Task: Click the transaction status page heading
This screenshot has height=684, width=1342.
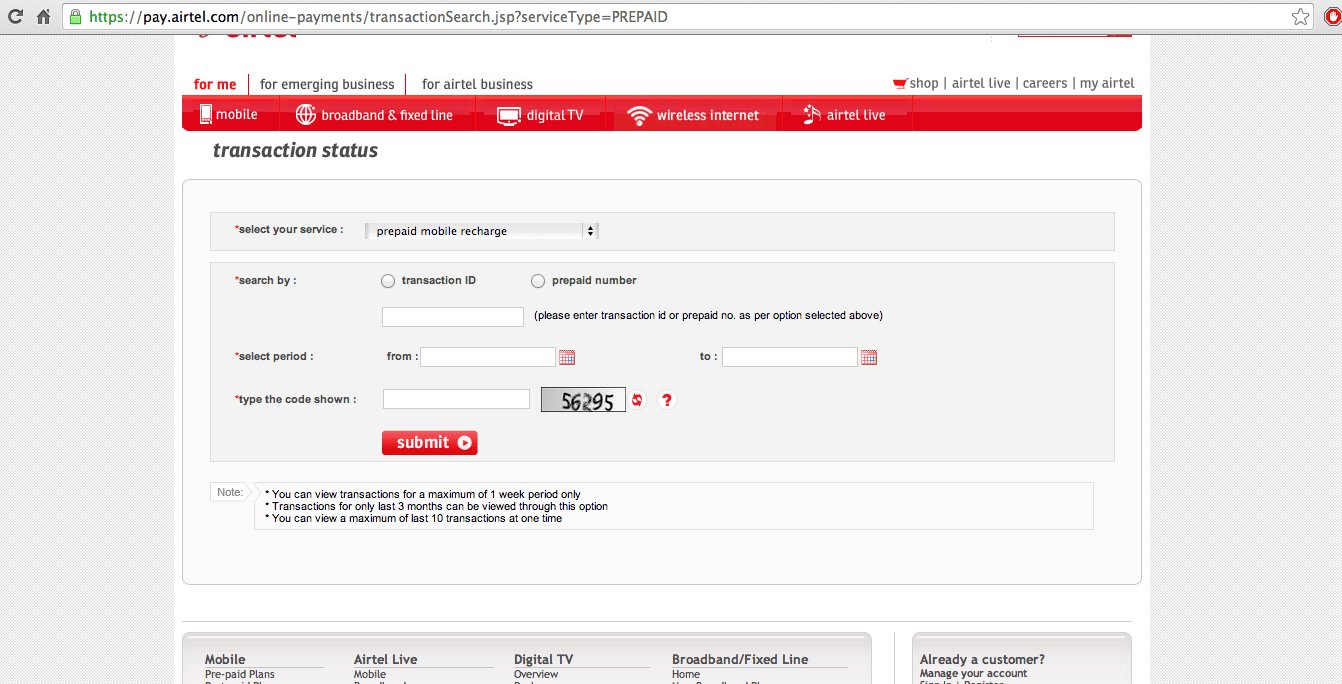Action: [x=296, y=151]
